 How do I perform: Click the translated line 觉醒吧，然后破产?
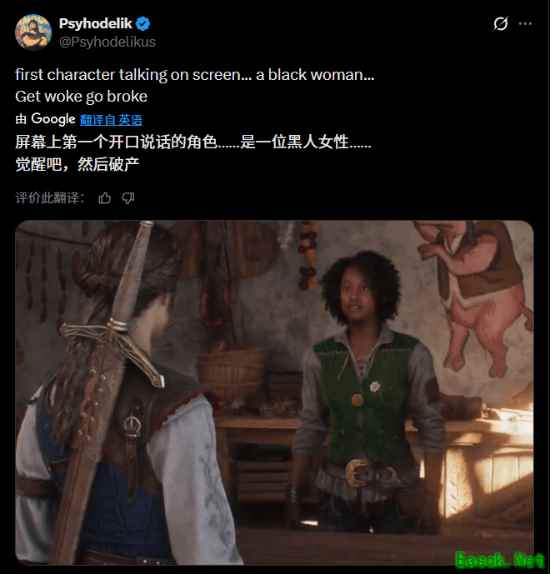coord(77,164)
